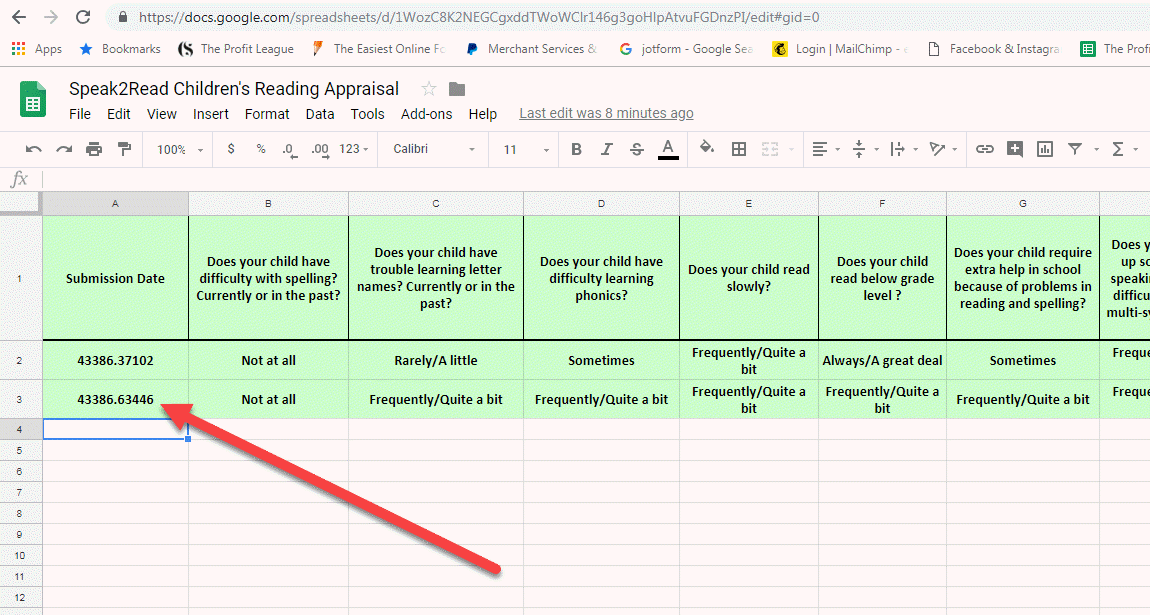Click the functions (Σ) icon
This screenshot has height=615, width=1150.
tap(1118, 148)
